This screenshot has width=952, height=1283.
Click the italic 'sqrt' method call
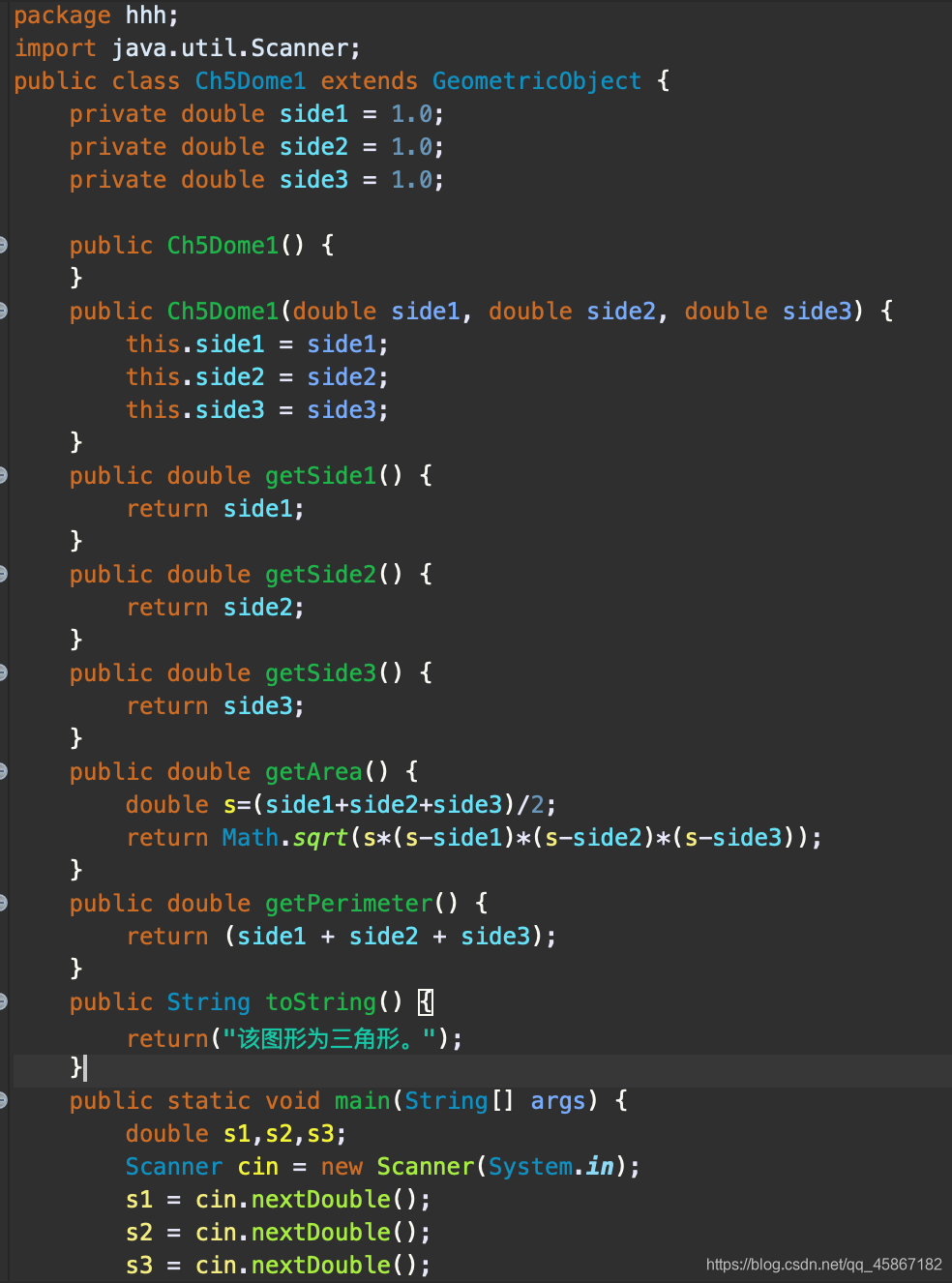[x=320, y=838]
